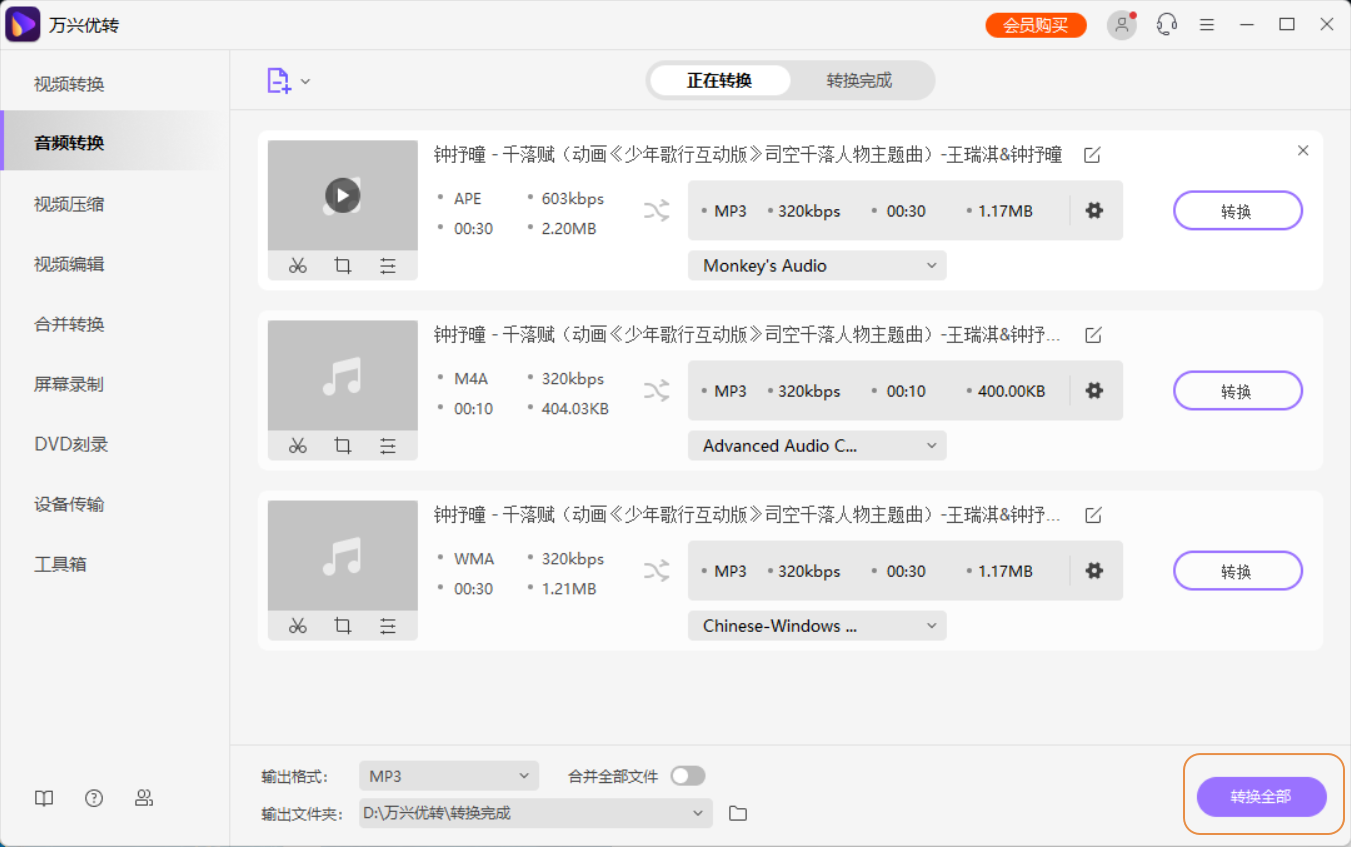The image size is (1351, 847).
Task: Trim the M4A track with scissors
Action: [x=298, y=446]
